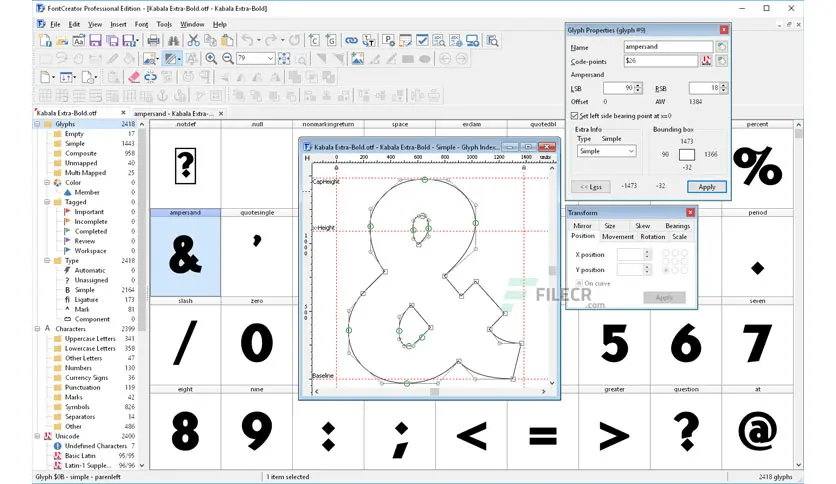Click the Zoom Out magnifier icon
Image resolution: width=836 pixels, height=484 pixels.
[226, 59]
